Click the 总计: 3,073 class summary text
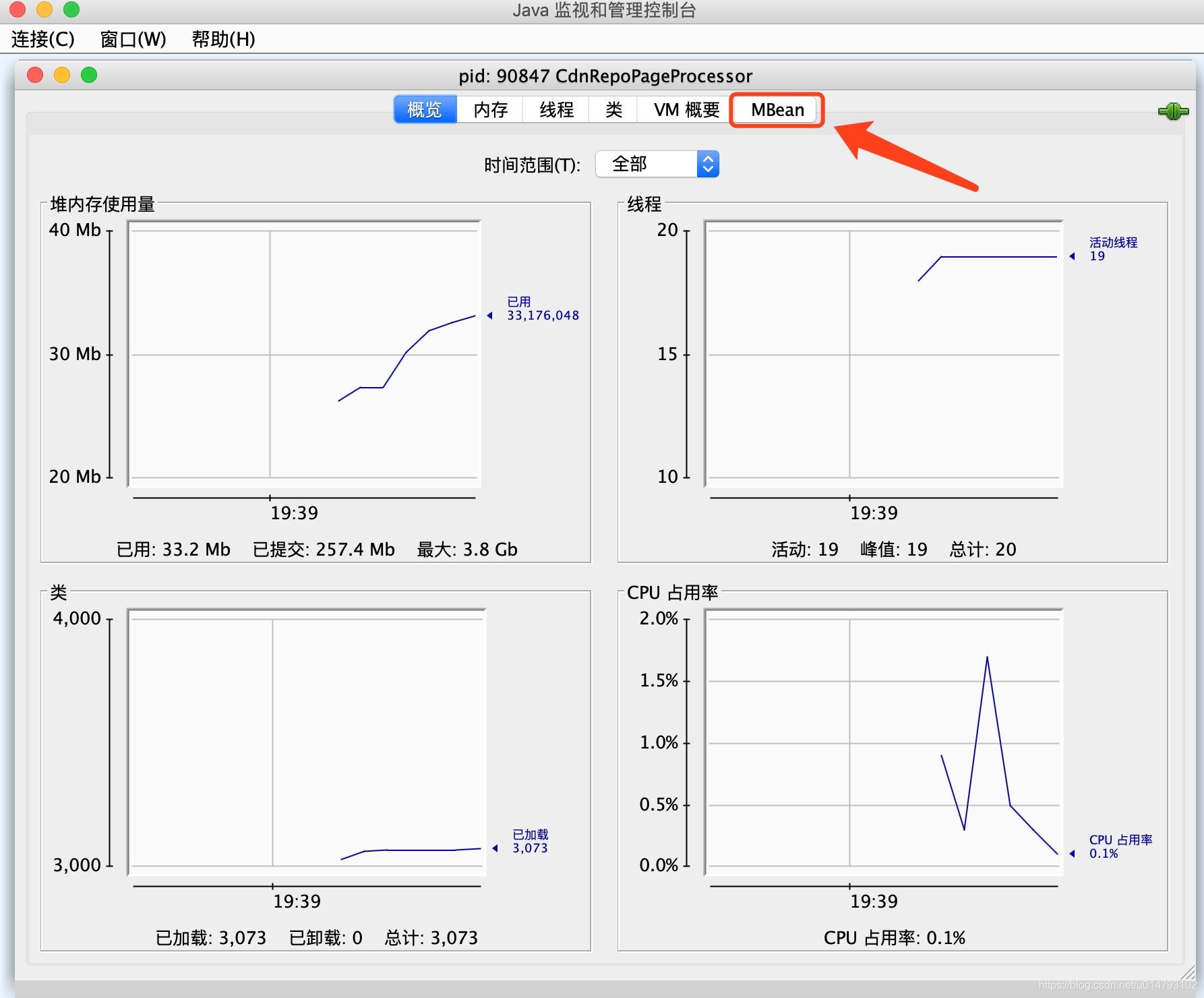Screen dimensions: 1204x998 431,938
